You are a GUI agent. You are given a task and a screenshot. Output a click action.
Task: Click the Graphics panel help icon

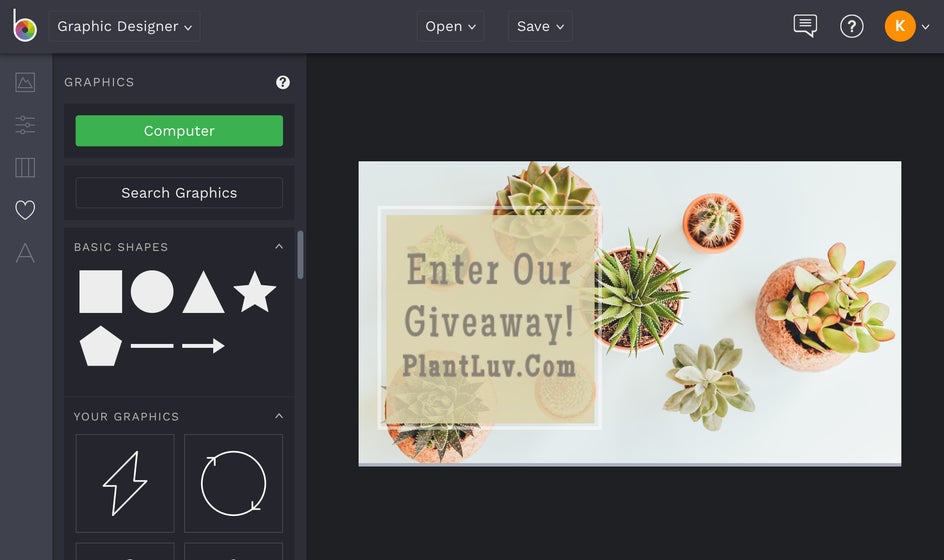point(282,82)
